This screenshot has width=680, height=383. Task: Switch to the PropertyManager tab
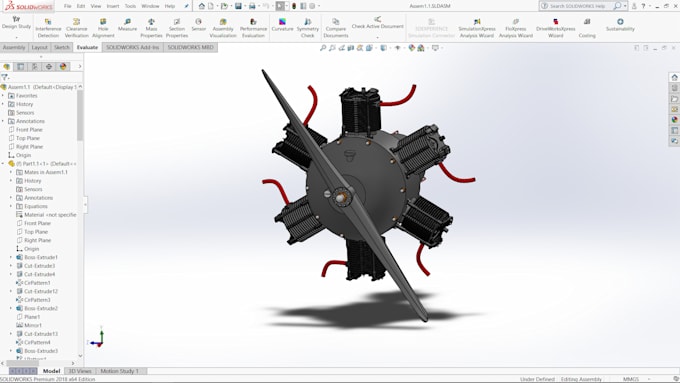click(20, 66)
